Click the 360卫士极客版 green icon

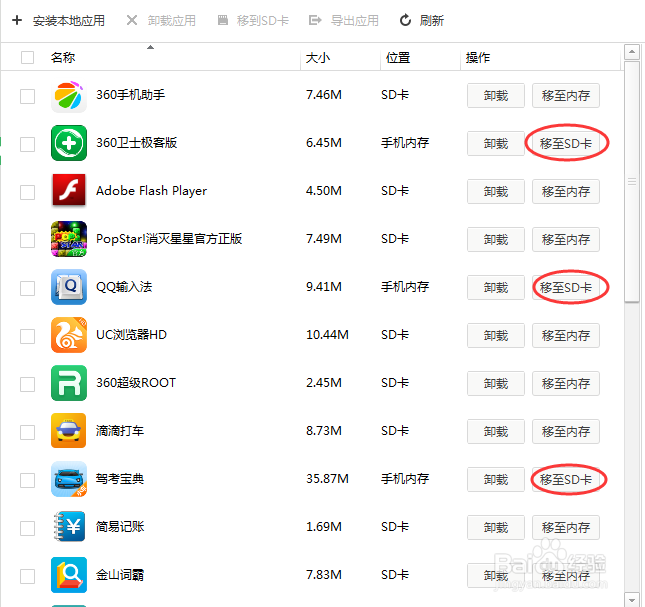69,143
